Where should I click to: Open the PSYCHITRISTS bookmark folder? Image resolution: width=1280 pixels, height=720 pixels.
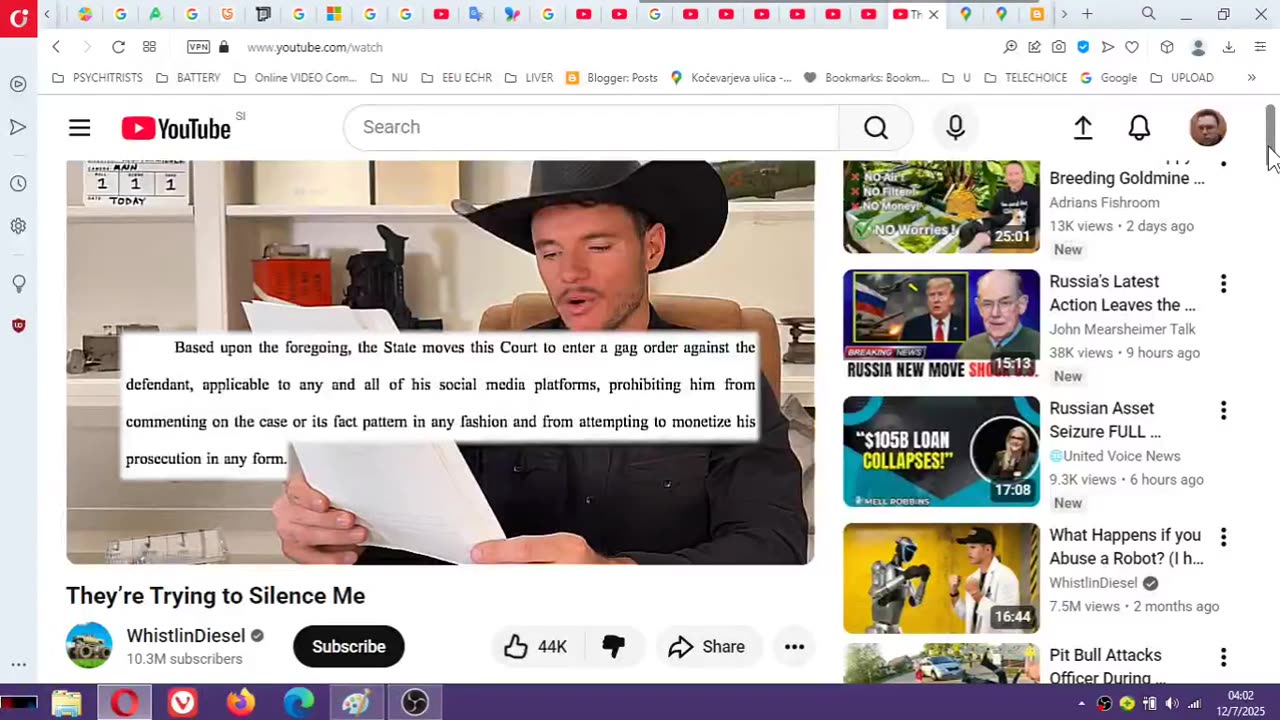(x=97, y=77)
